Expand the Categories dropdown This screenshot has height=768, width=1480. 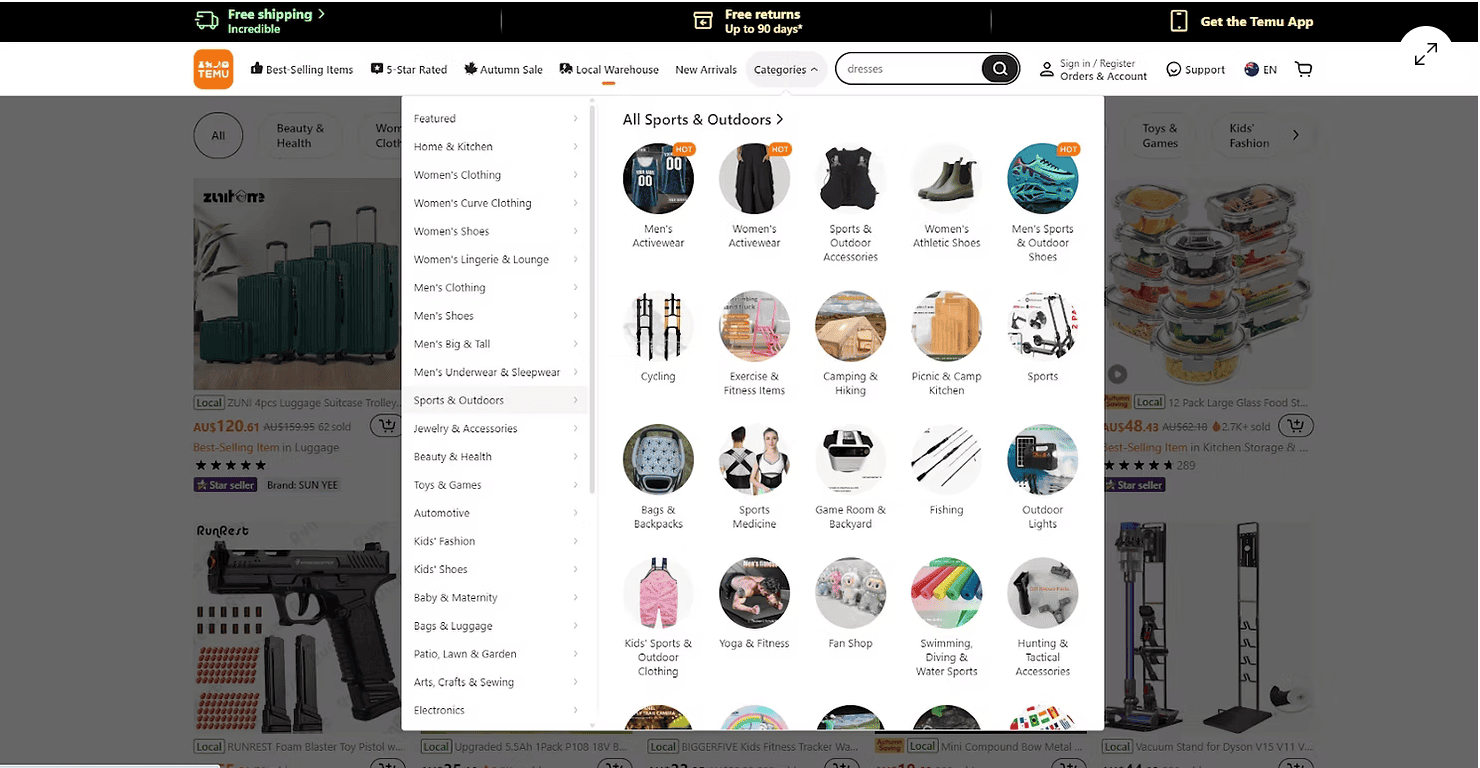(x=785, y=70)
